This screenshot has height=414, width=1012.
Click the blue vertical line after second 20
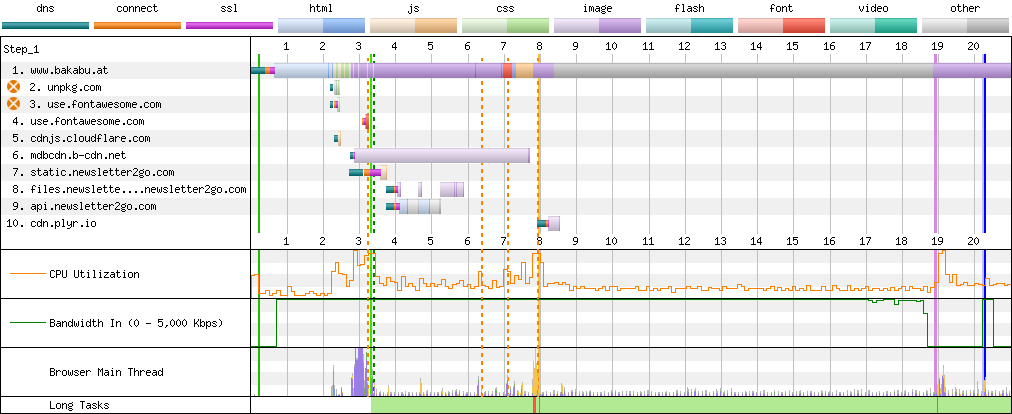(x=984, y=143)
